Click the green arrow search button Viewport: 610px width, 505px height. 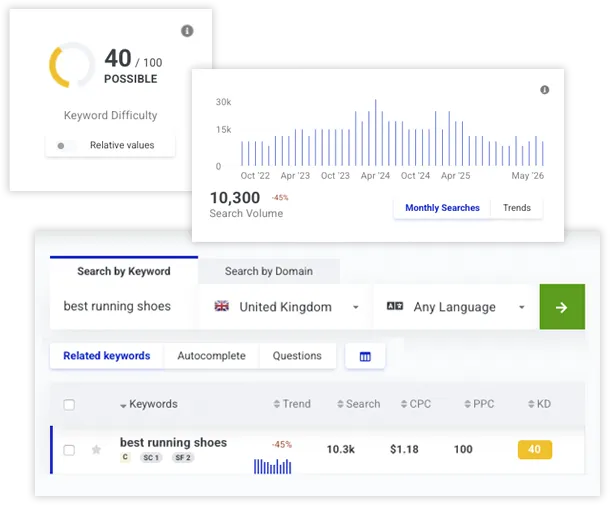pos(562,307)
